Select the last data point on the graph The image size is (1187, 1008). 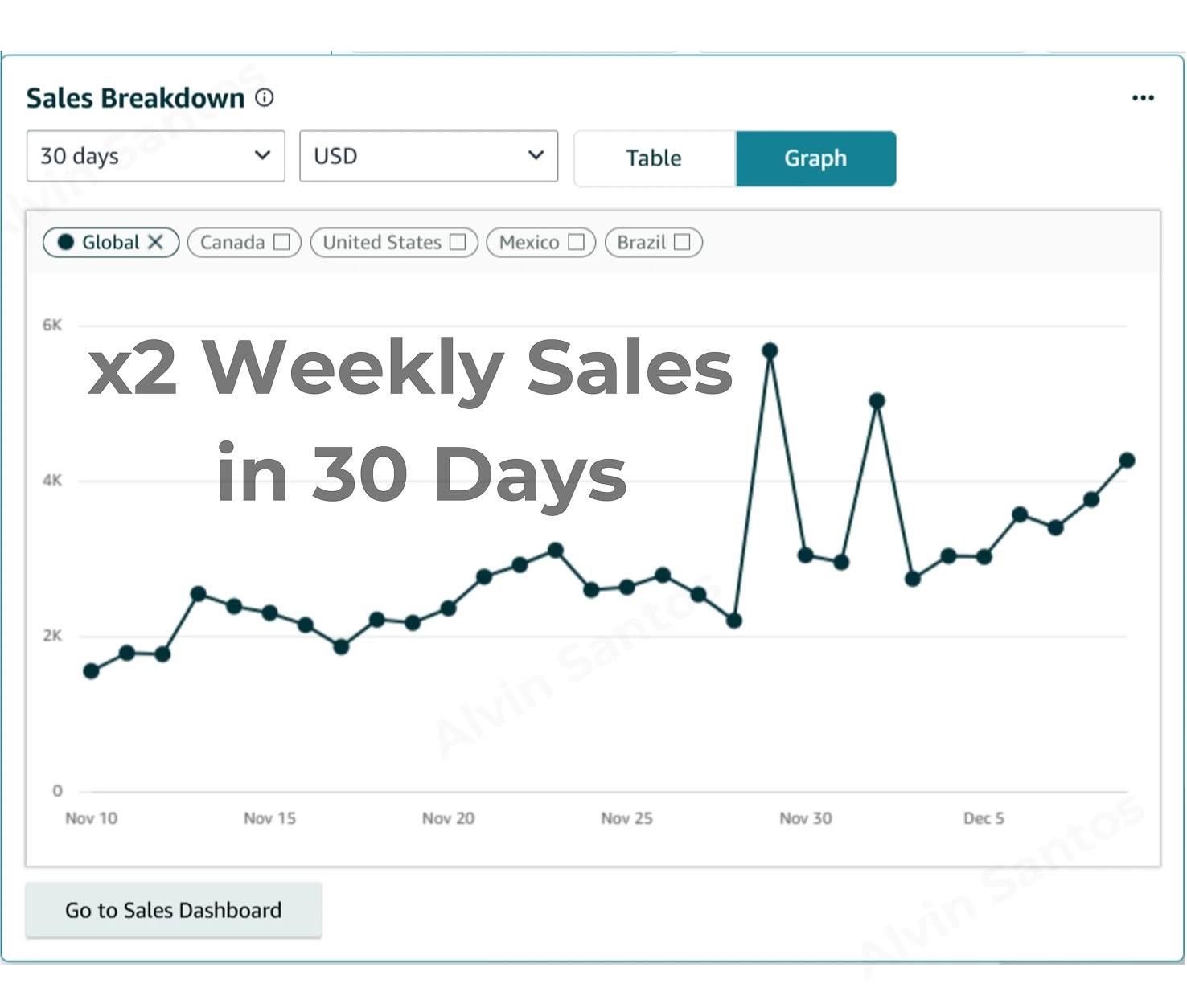click(1127, 461)
